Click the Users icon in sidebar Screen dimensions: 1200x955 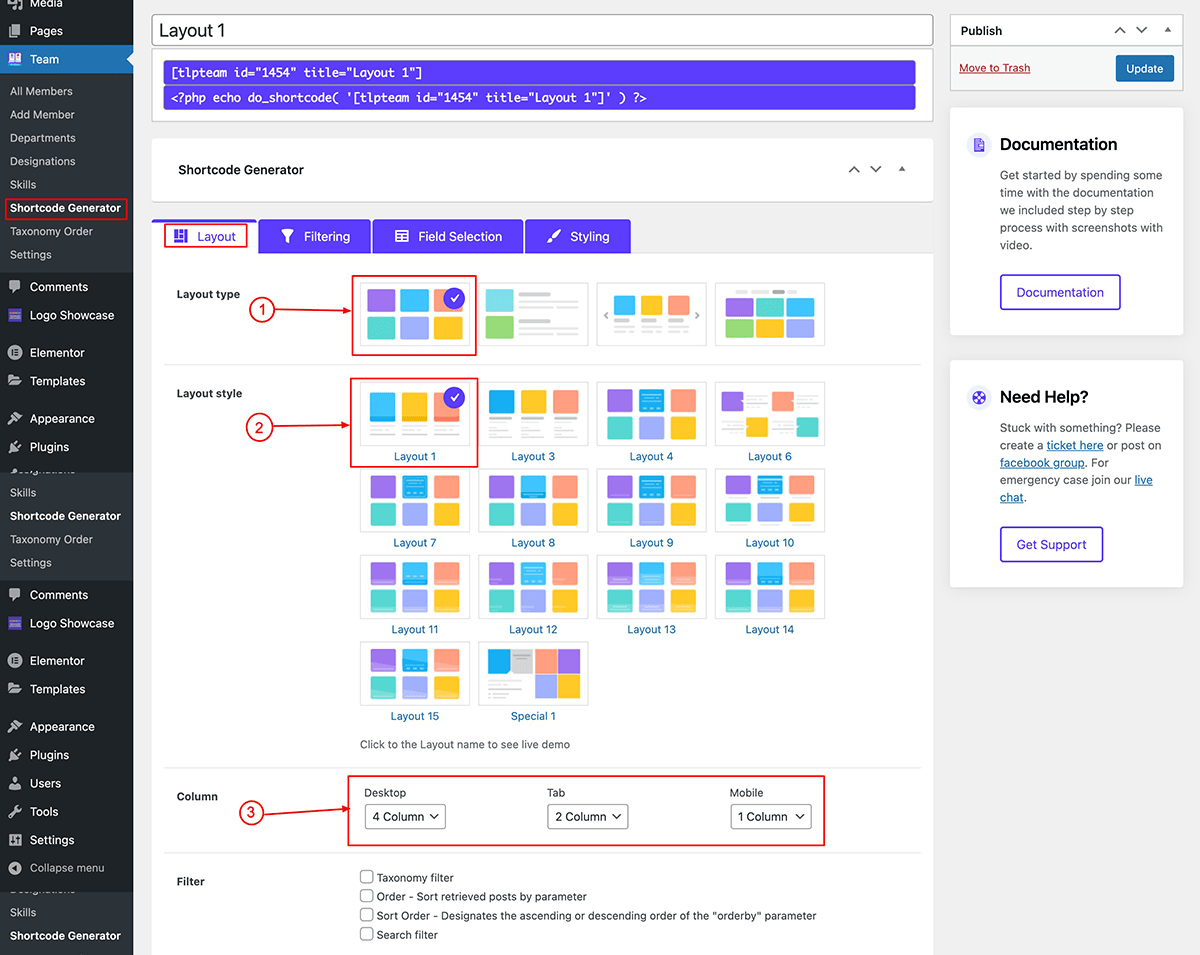pyautogui.click(x=15, y=783)
